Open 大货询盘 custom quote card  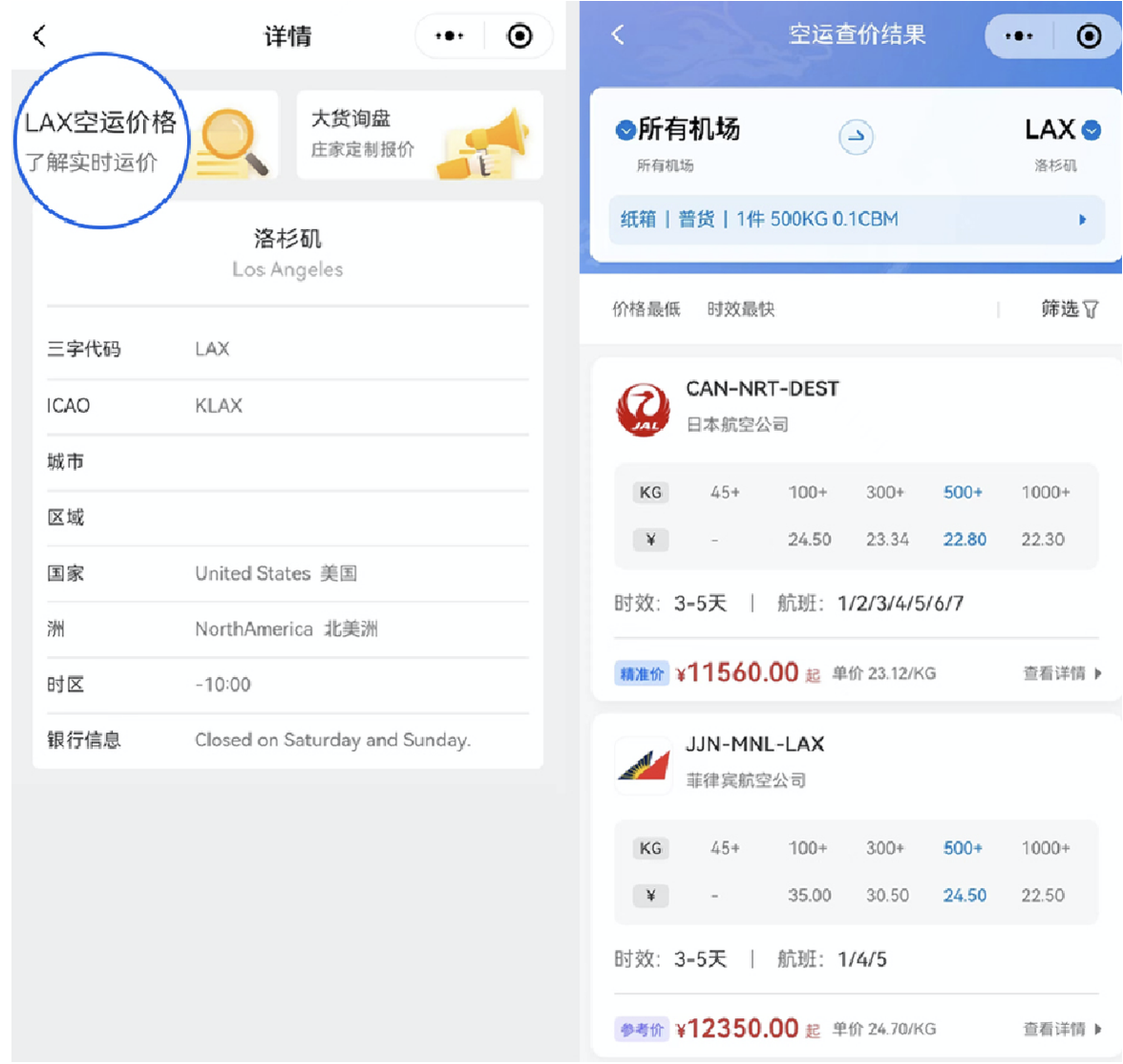(419, 136)
